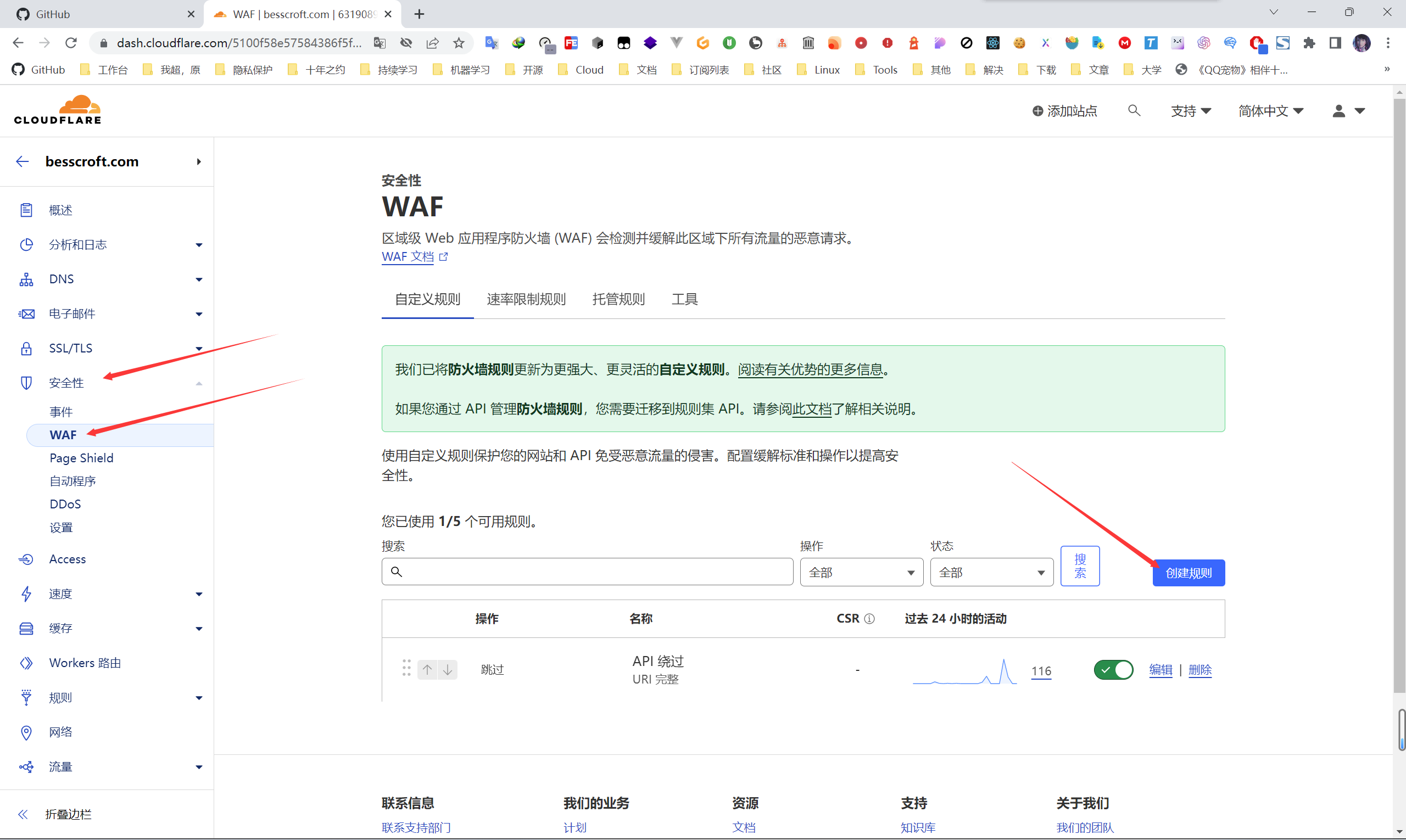The image size is (1406, 840).
Task: Move API 绕过 rule up with arrow
Action: click(x=427, y=670)
